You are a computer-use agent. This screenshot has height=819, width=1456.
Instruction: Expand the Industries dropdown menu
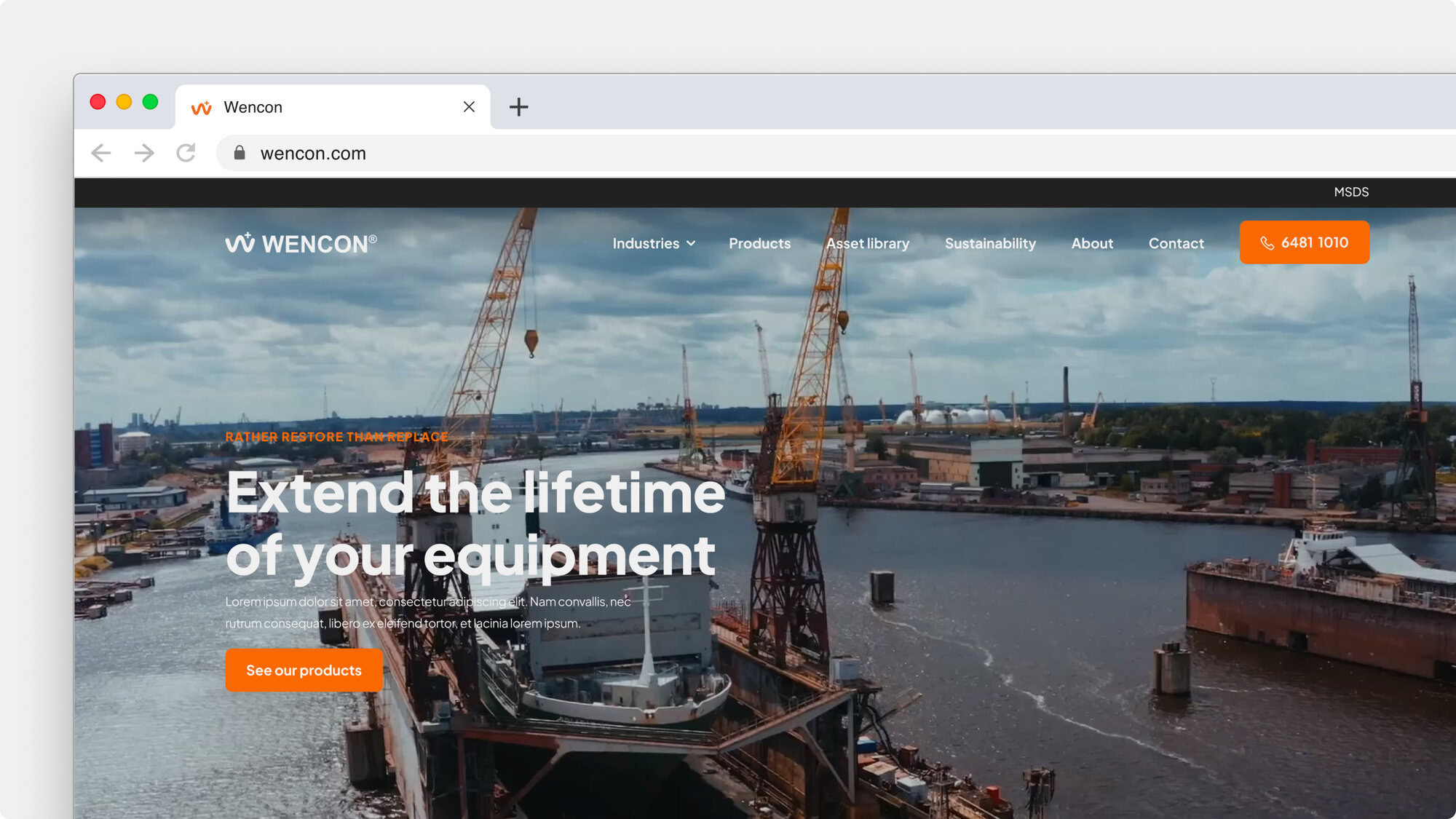654,243
